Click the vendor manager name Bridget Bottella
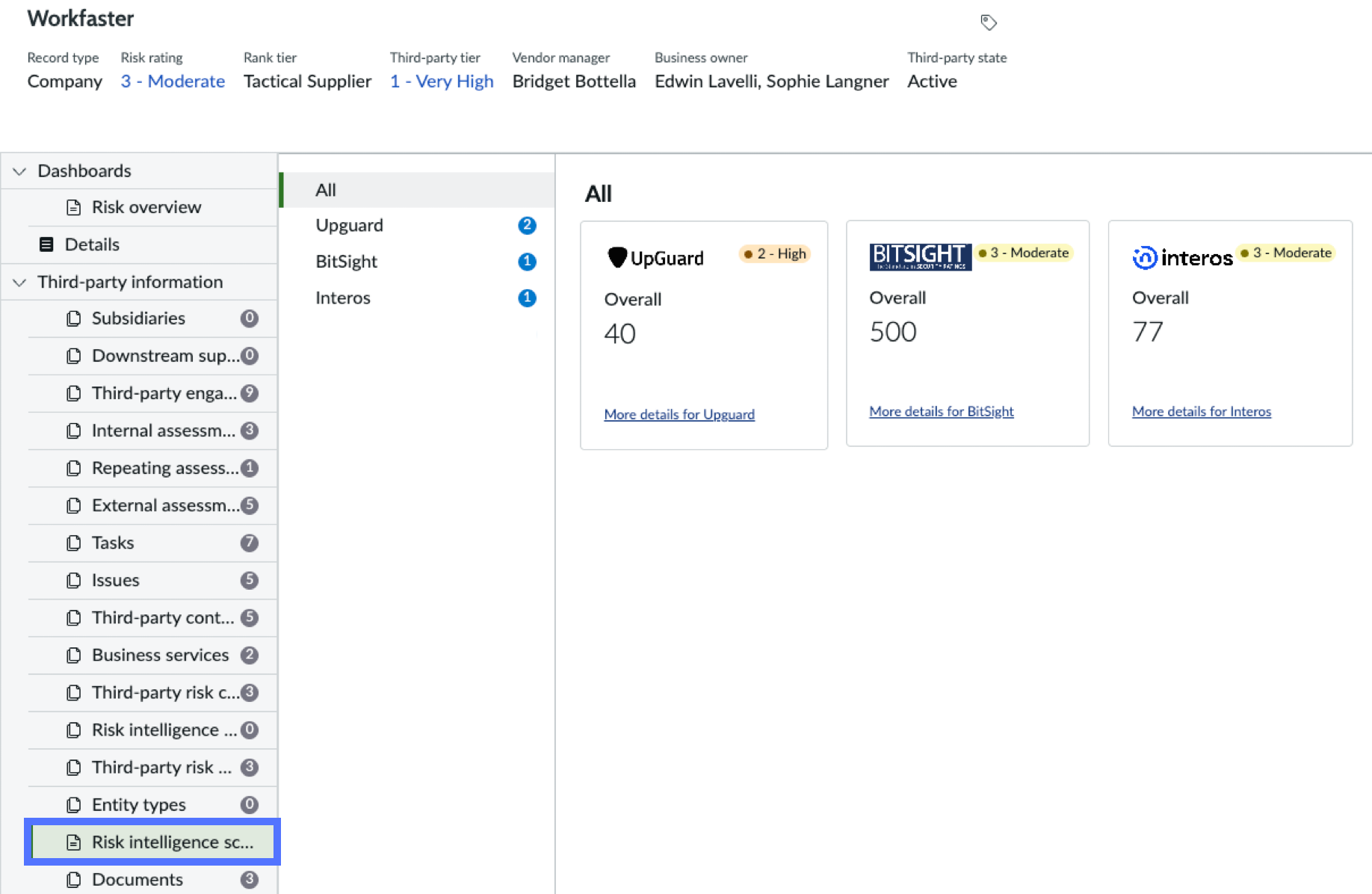This screenshot has height=894, width=1372. pyautogui.click(x=574, y=81)
